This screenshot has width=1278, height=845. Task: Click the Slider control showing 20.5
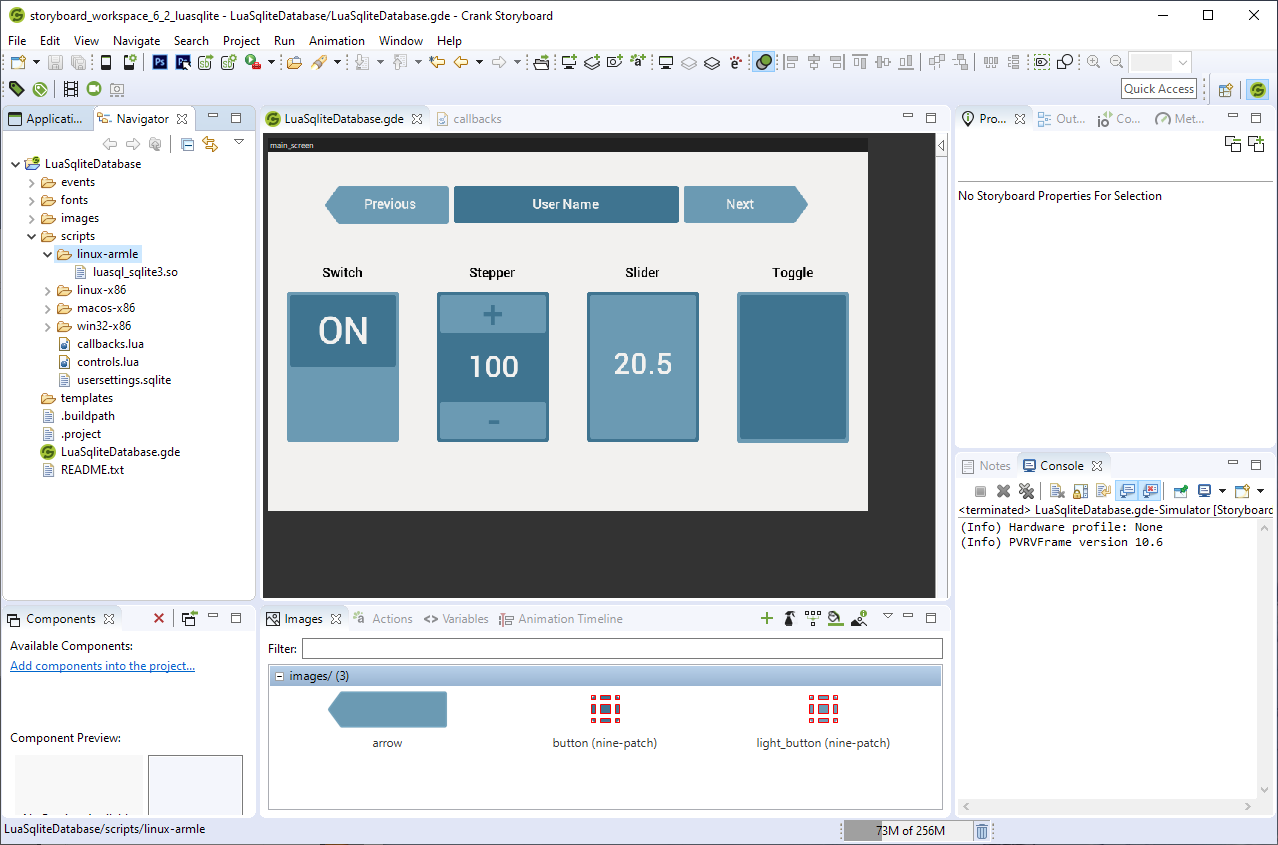(x=643, y=367)
